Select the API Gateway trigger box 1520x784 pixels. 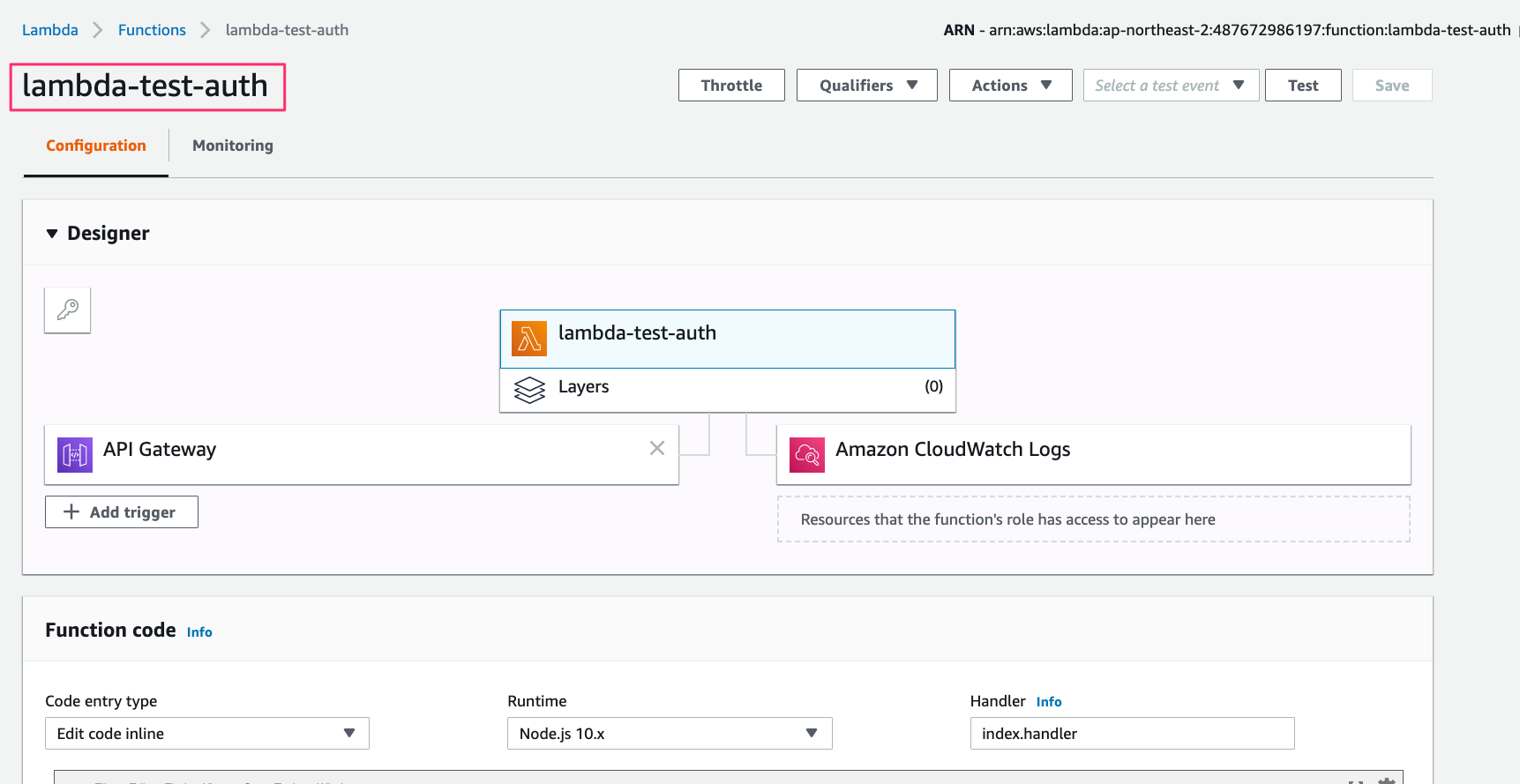point(362,455)
